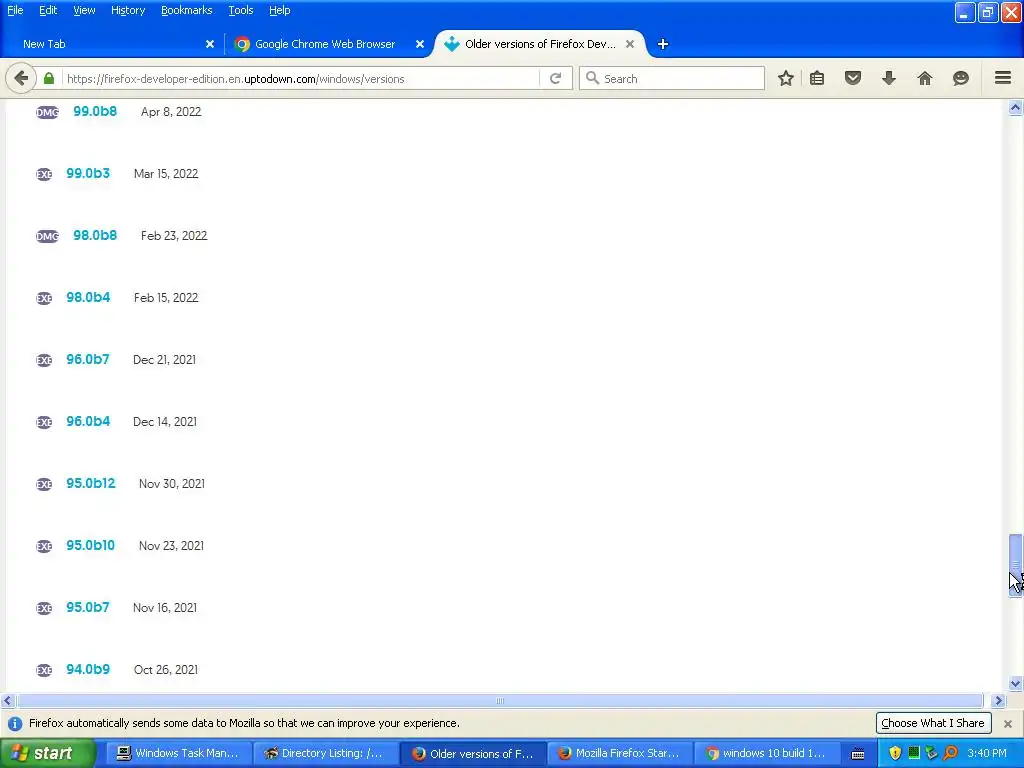1024x768 pixels.
Task: Open the File menu
Action: 15,10
